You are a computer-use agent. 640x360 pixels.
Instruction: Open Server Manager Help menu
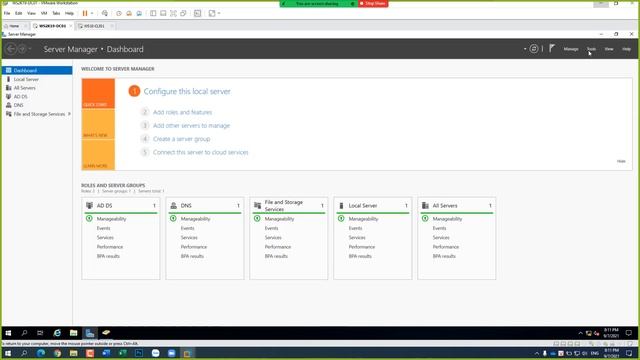tap(626, 49)
